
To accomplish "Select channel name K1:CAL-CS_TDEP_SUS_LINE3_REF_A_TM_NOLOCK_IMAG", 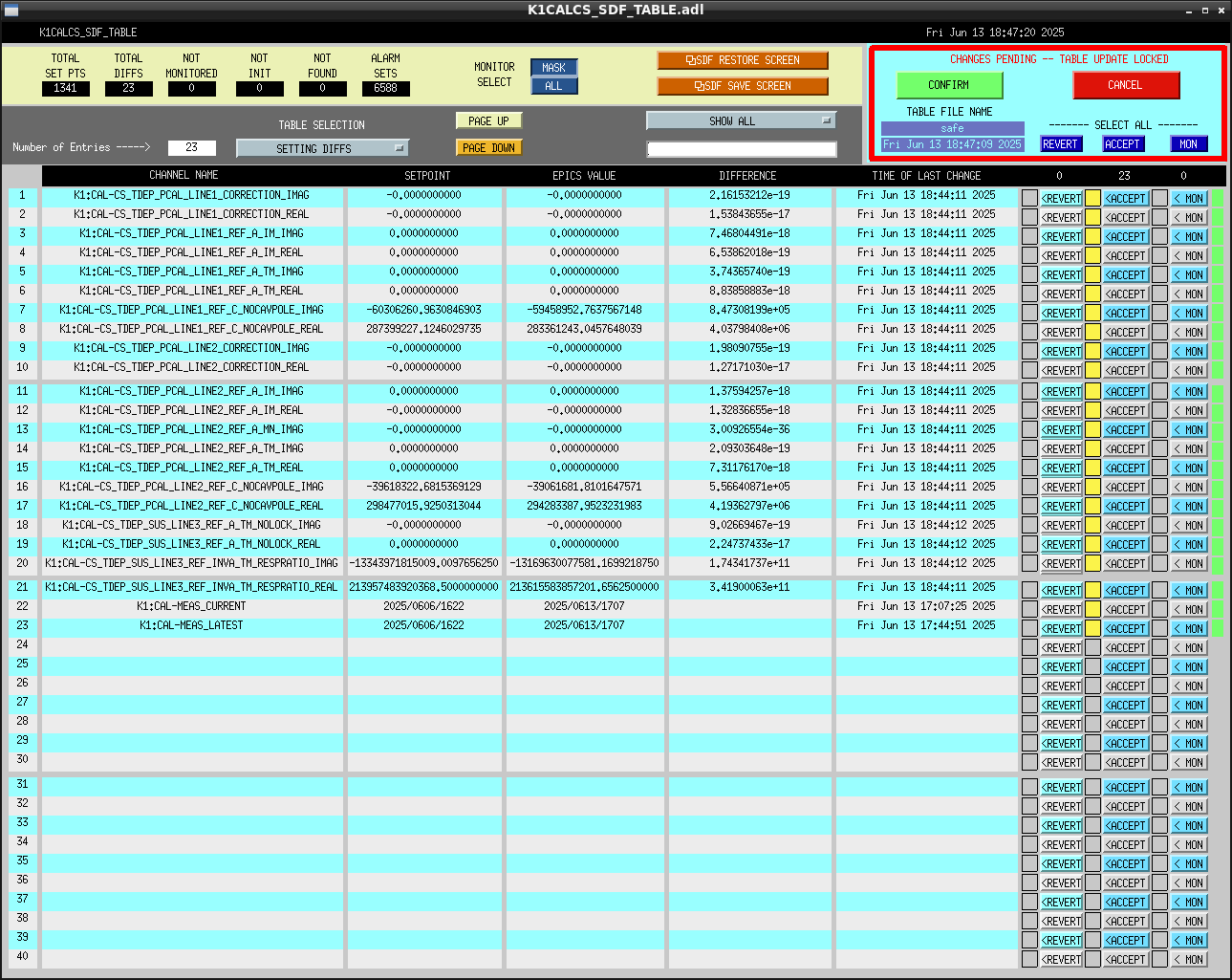I will pyautogui.click(x=191, y=525).
